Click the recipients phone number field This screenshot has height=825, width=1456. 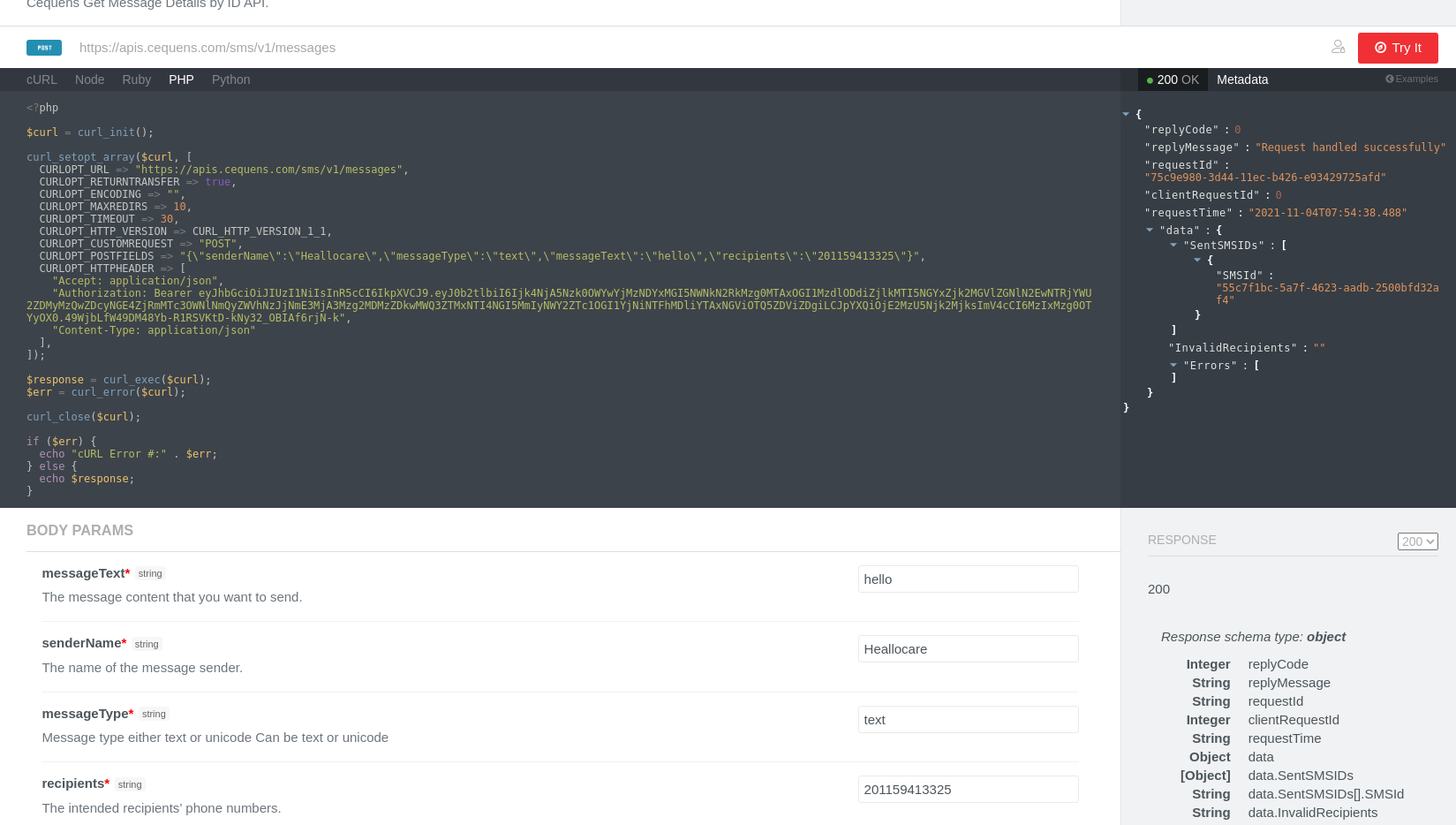click(969, 790)
